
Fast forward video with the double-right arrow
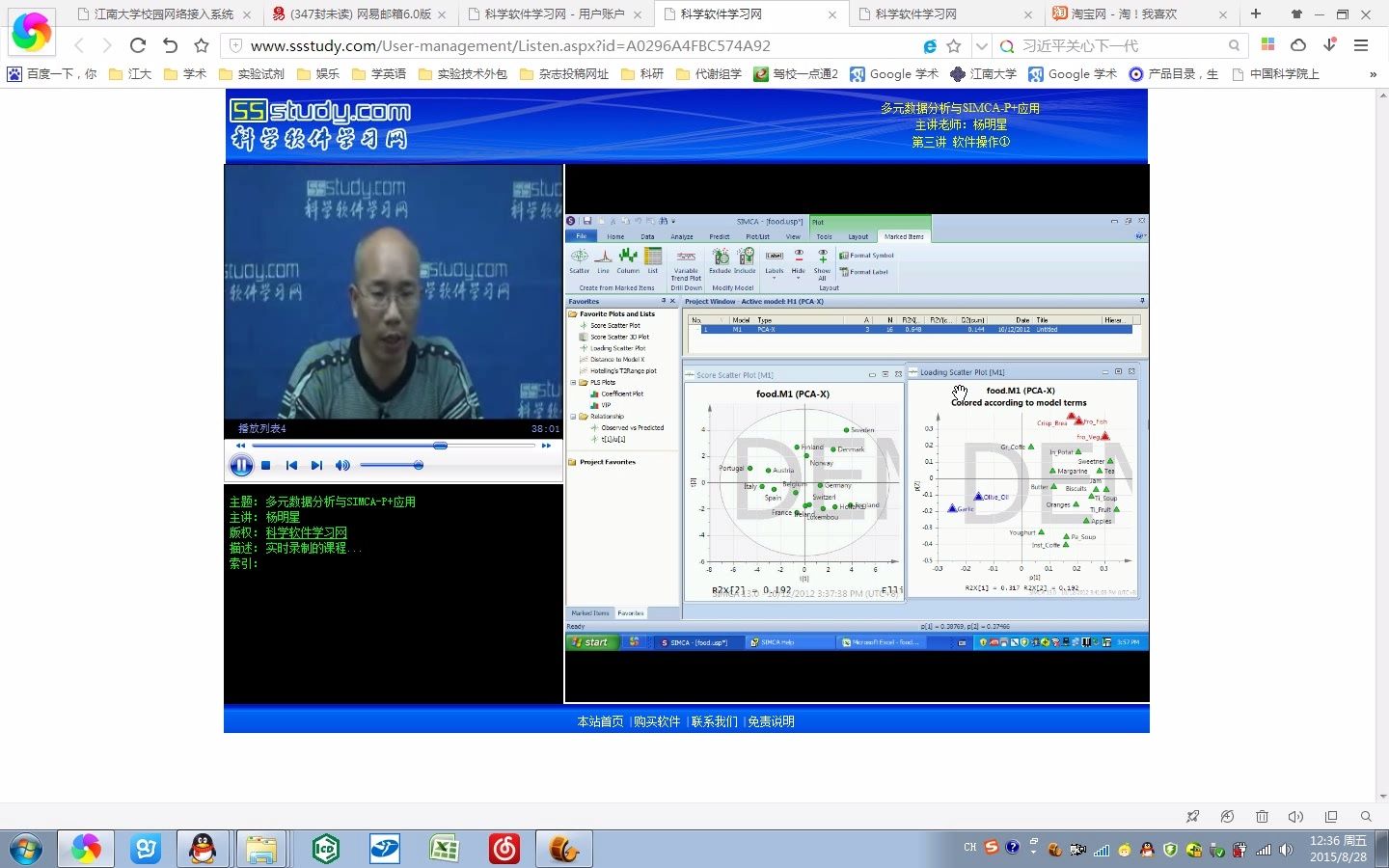(546, 446)
